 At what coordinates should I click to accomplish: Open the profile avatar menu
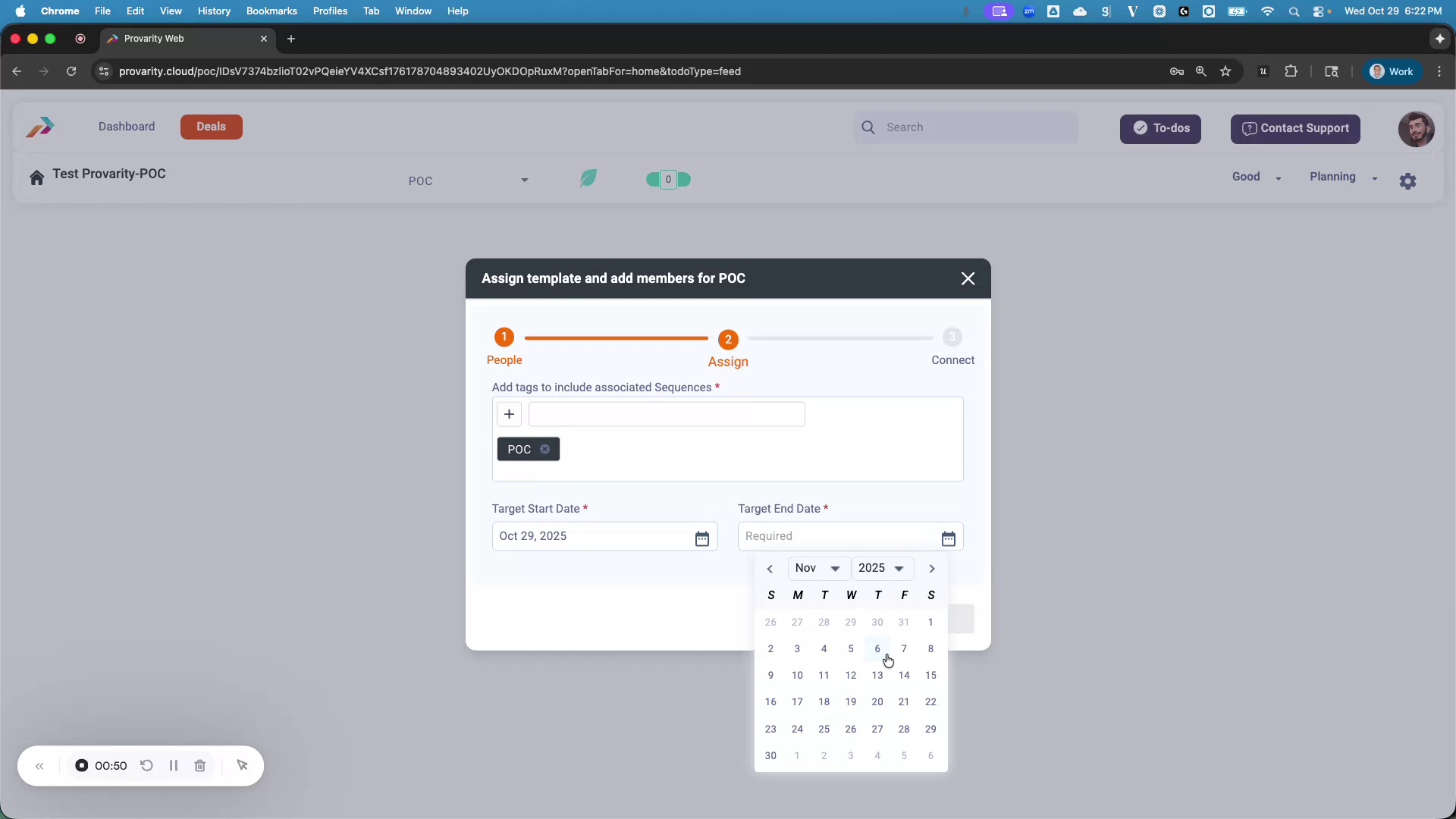coord(1415,129)
